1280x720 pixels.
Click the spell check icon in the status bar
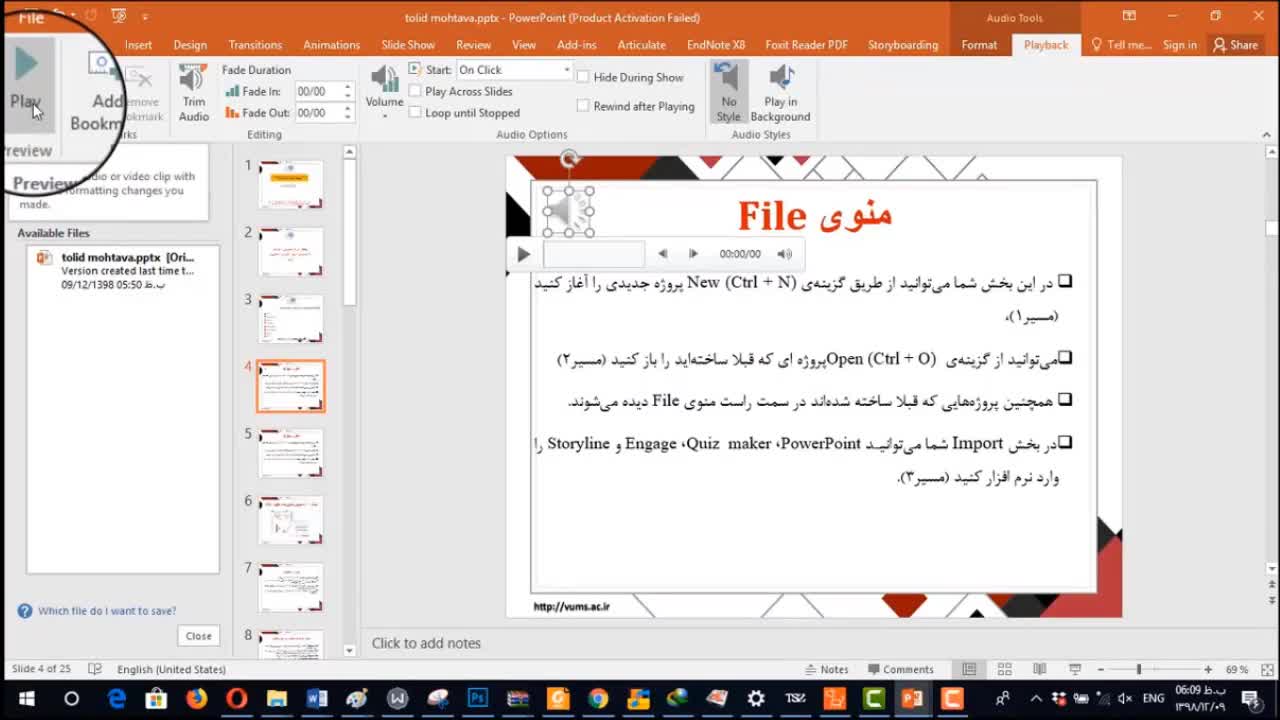click(95, 669)
